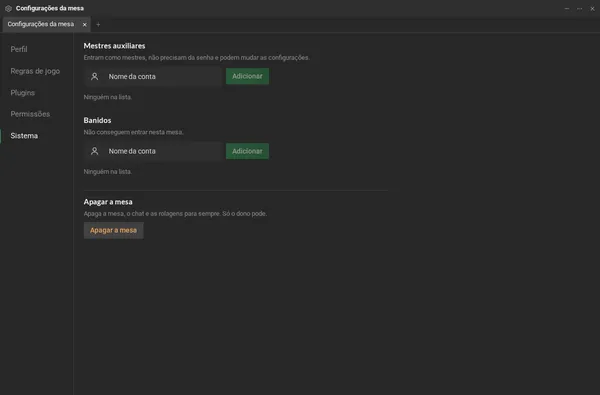Focus the Nome da conta field under Mestres auxiliares
Screen dimensions: 600x395
click(153, 77)
